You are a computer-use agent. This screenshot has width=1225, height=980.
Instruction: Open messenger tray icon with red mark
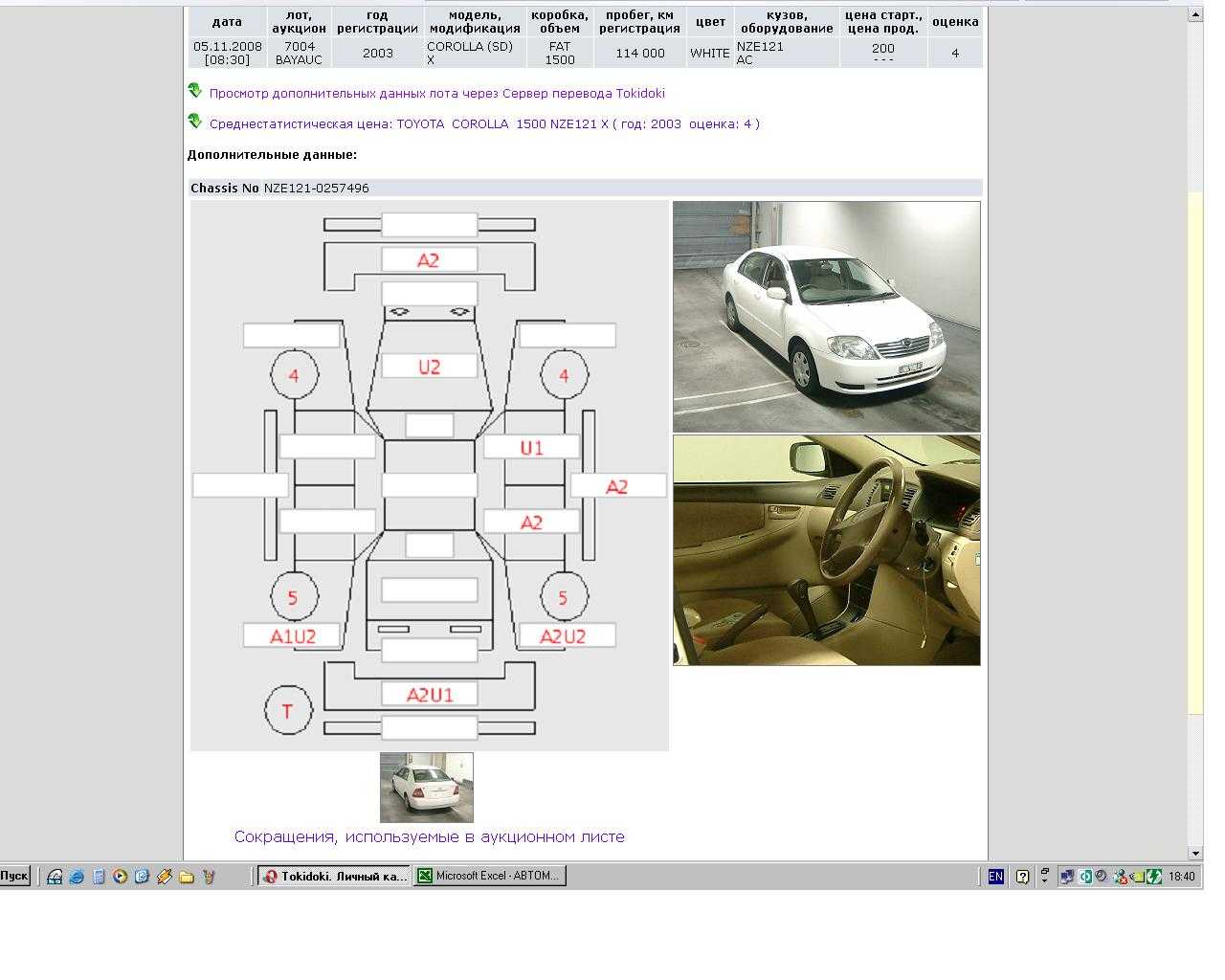[1120, 876]
